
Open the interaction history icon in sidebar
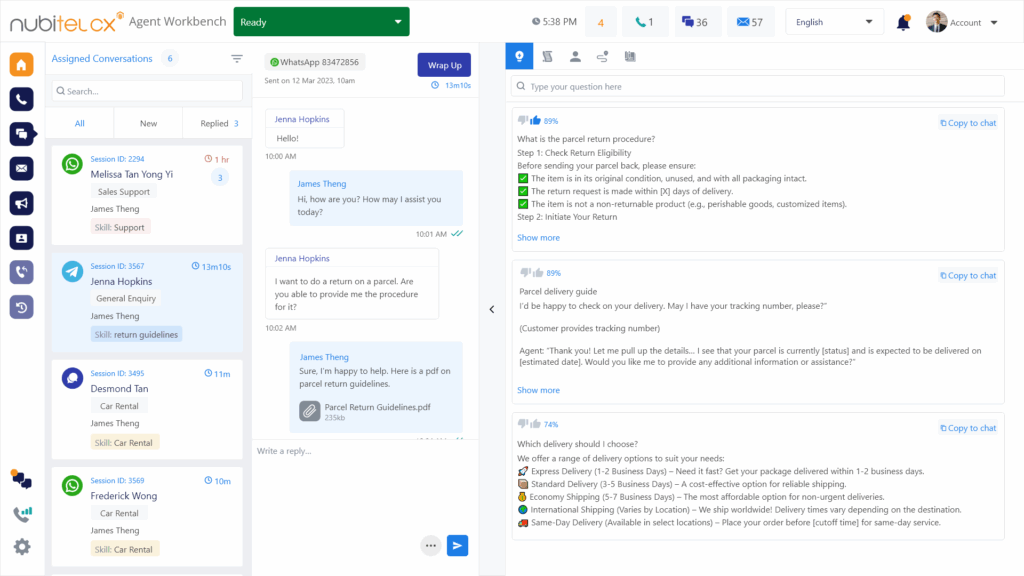(x=20, y=307)
